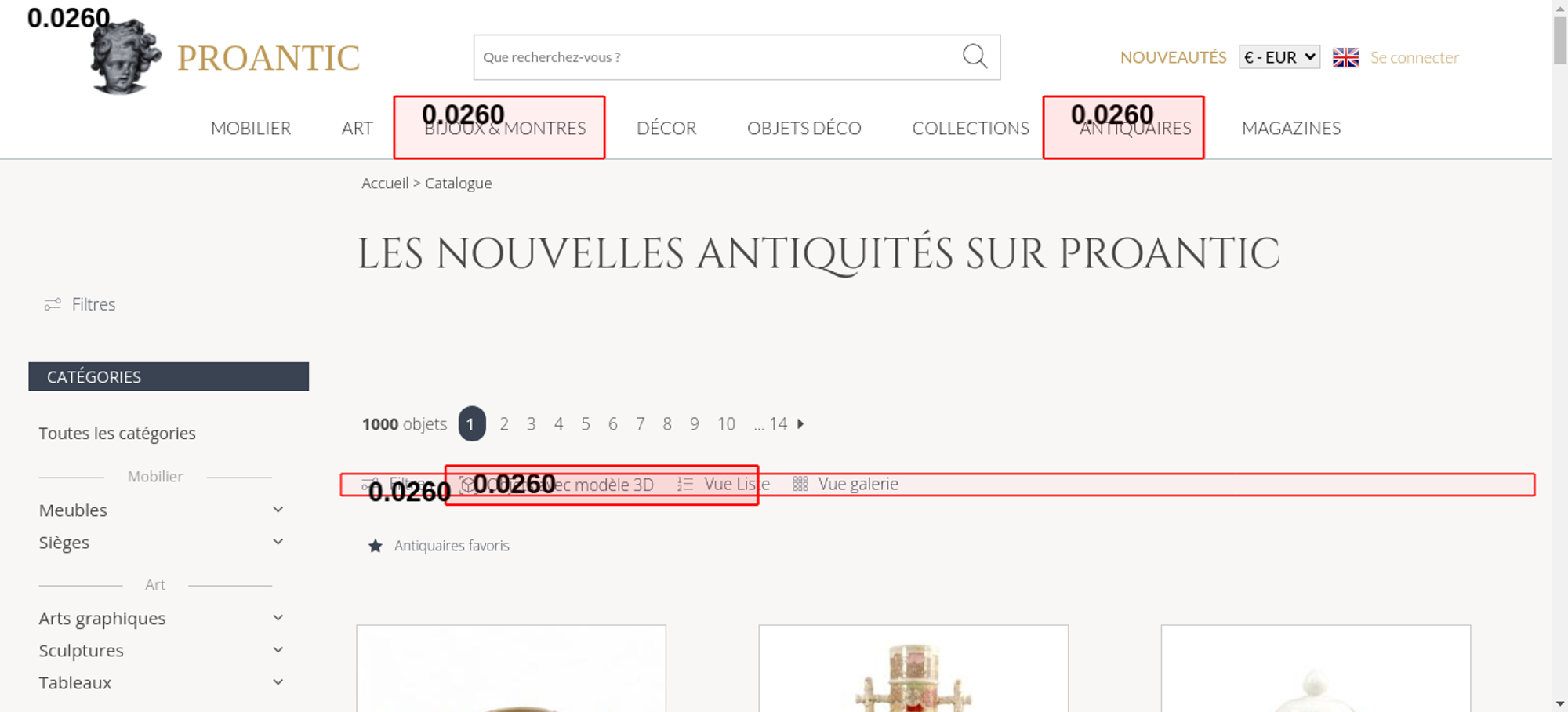The height and width of the screenshot is (712, 1568).
Task: Expand the Arts graphiques category
Action: click(278, 619)
